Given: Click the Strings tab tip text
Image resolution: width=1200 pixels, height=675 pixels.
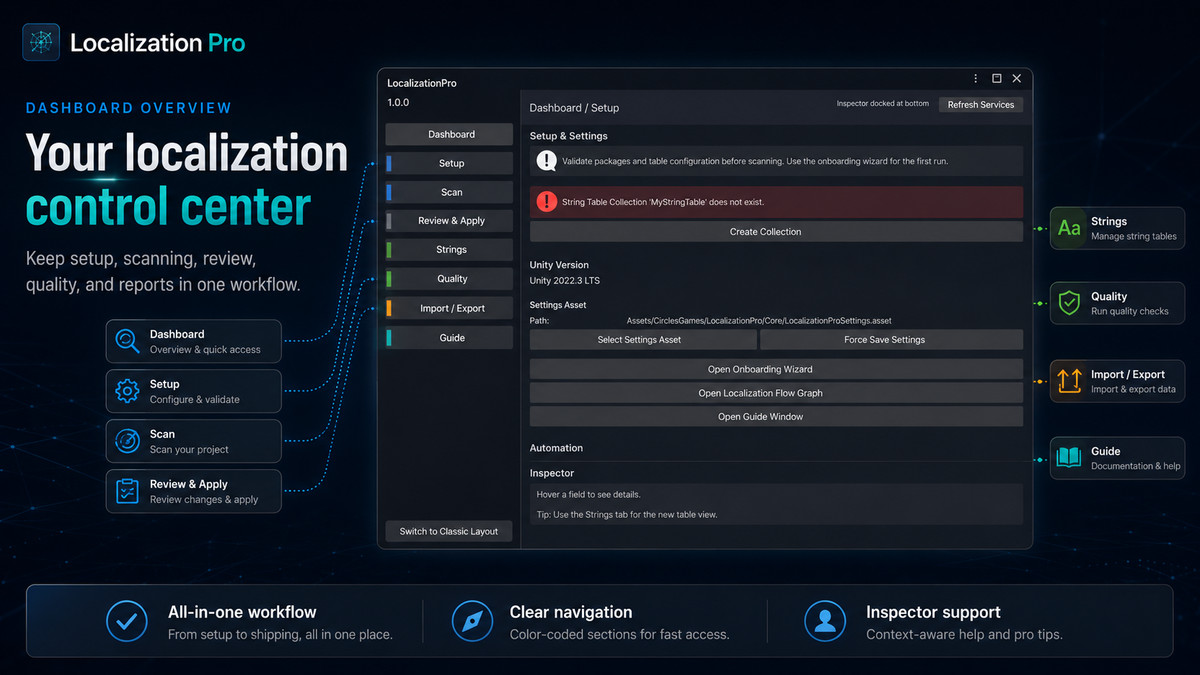Looking at the screenshot, I should 626,515.
